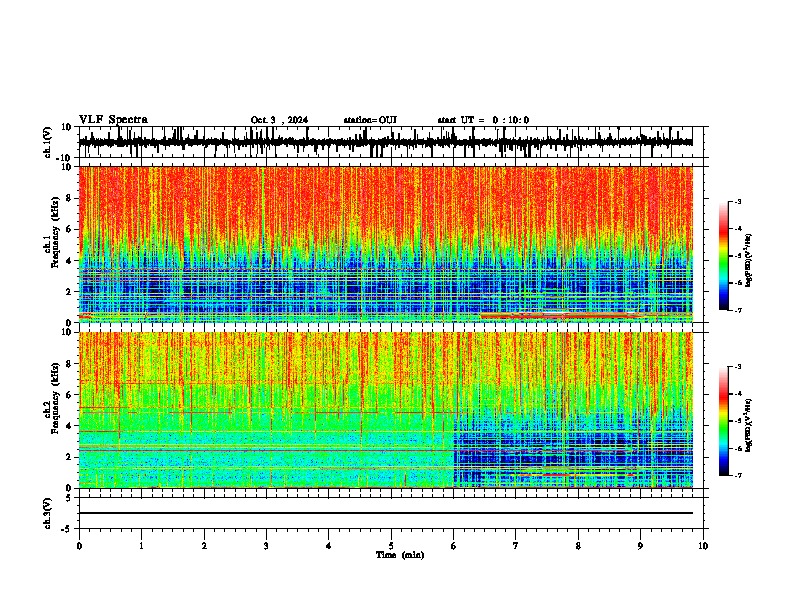Click inside the ch.1 frequency spectrogram

[x=385, y=244]
